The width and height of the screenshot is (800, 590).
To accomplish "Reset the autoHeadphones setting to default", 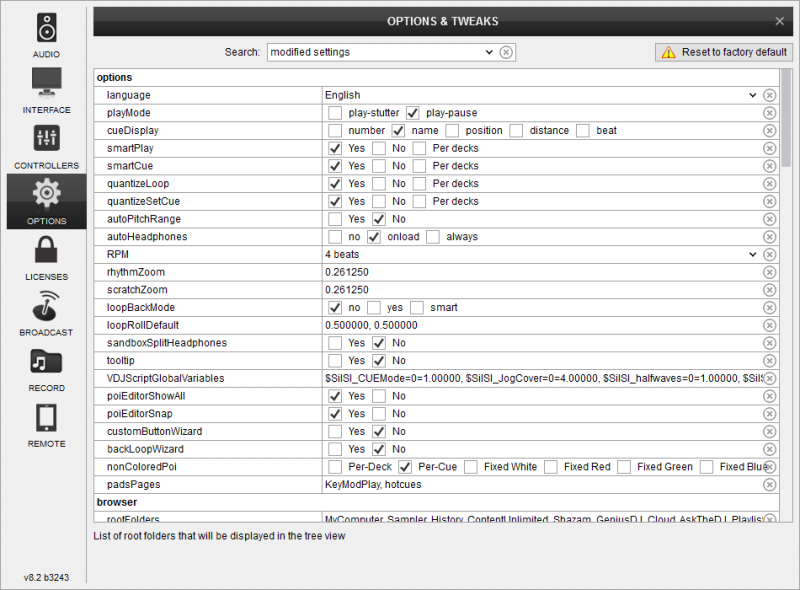I will [769, 237].
